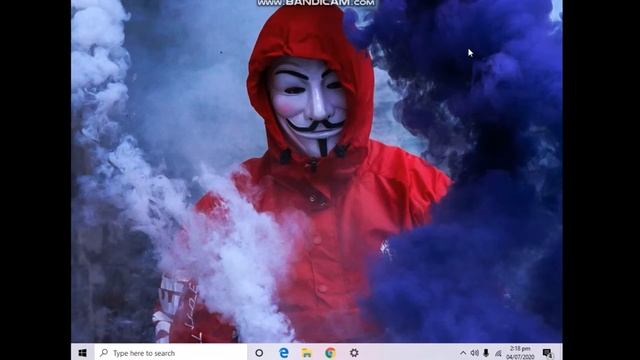Open File Explorer from the taskbar
The image size is (640, 360).
[x=307, y=353]
